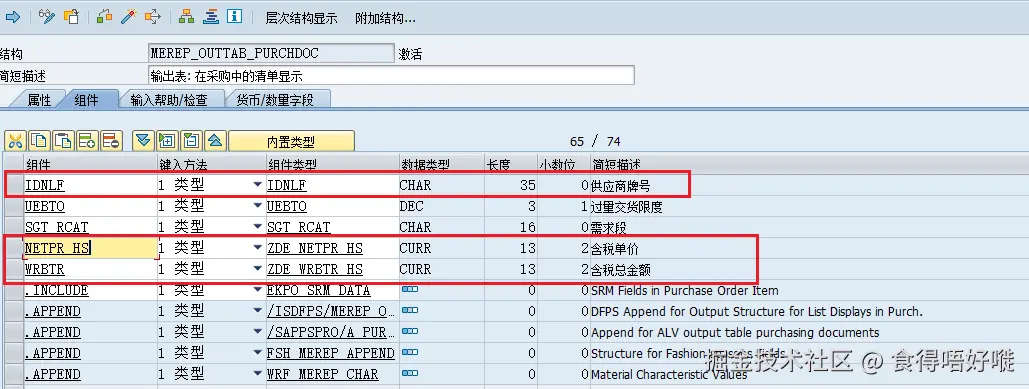
Task: Copy row using the copy icon
Action: (40, 140)
